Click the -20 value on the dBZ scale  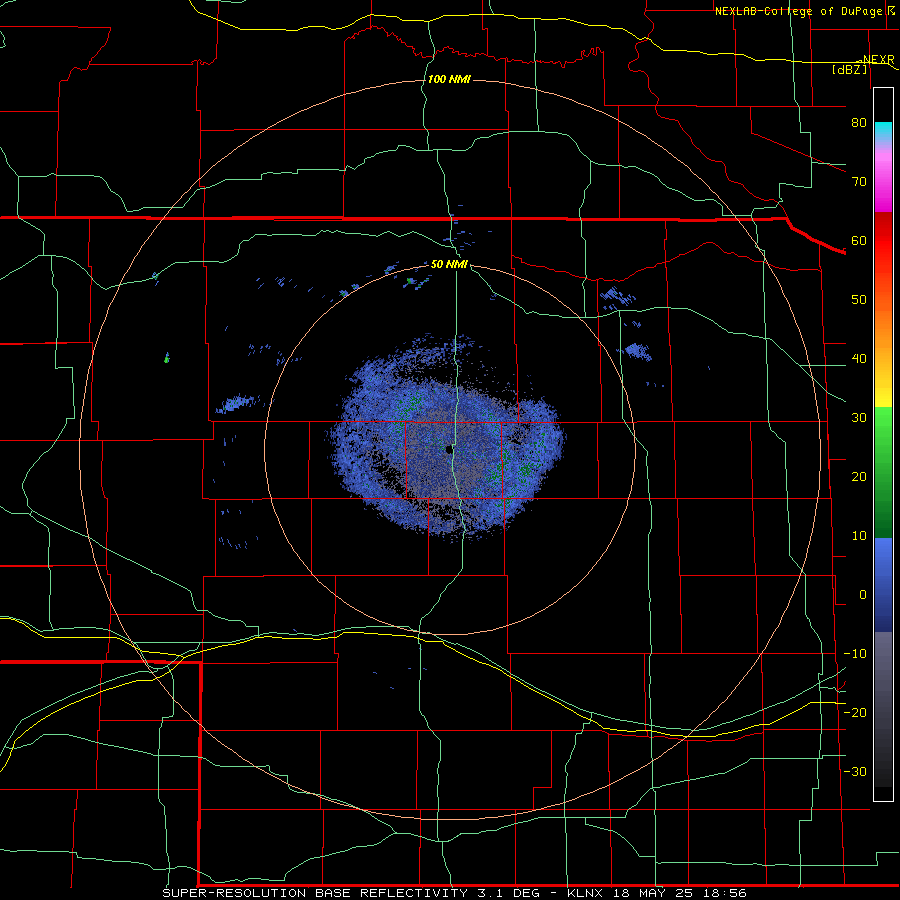(855, 712)
